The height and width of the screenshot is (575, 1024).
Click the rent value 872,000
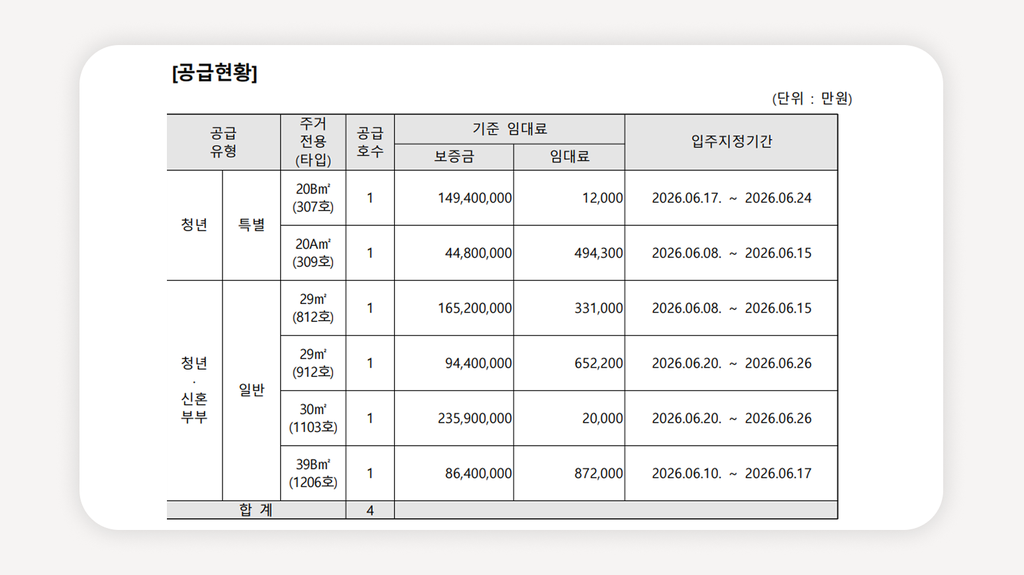[x=598, y=473]
